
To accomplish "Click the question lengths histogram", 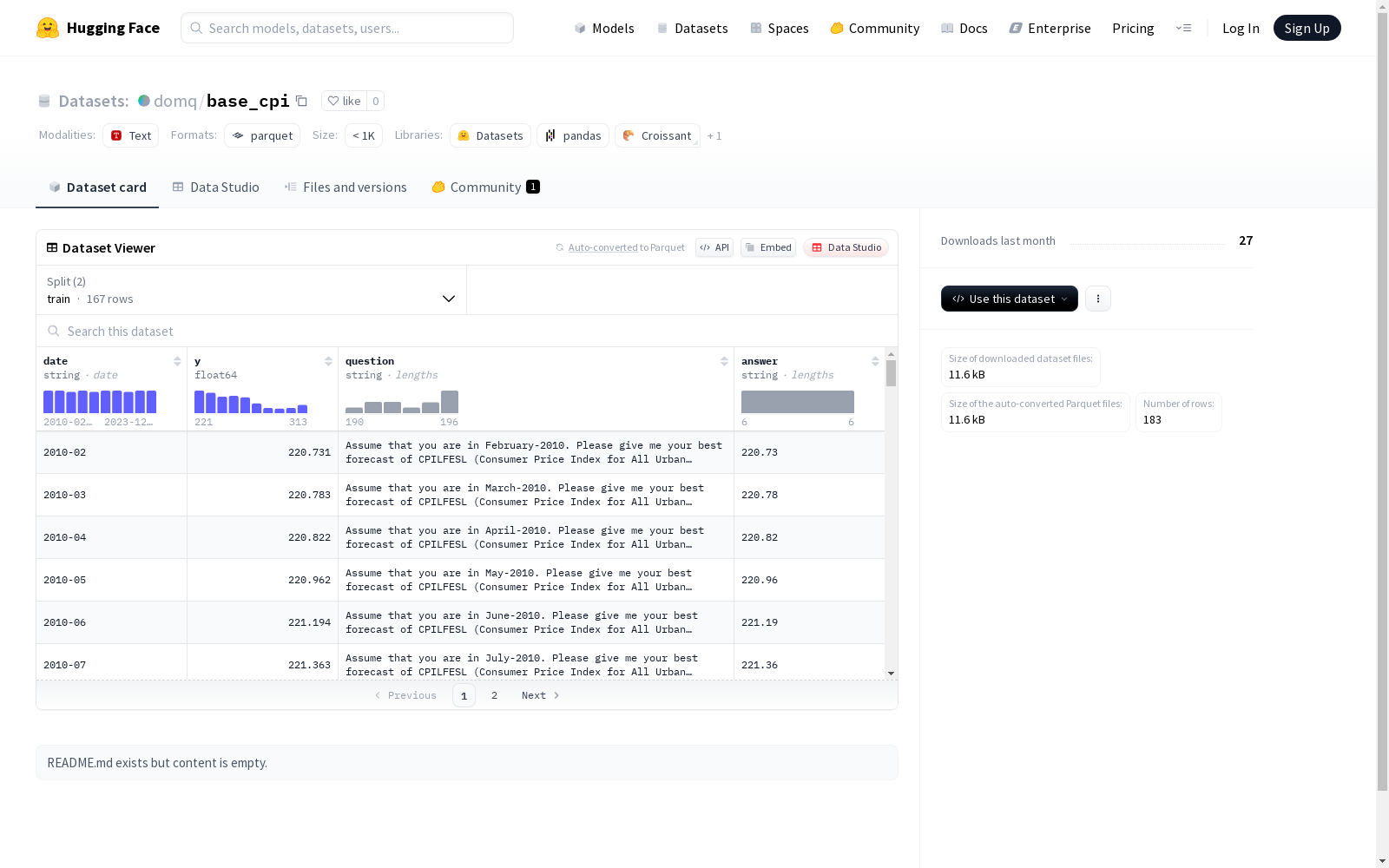I will point(402,402).
